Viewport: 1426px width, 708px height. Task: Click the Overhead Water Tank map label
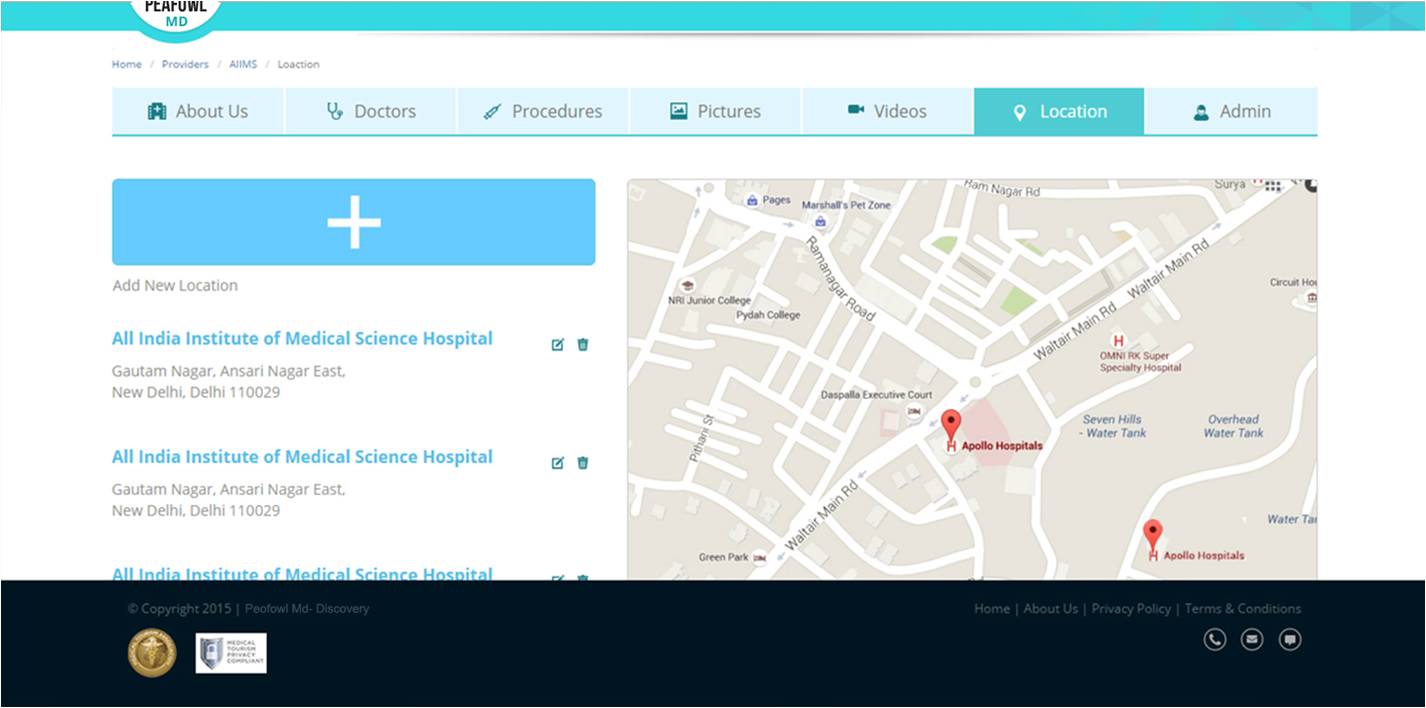coord(1233,426)
